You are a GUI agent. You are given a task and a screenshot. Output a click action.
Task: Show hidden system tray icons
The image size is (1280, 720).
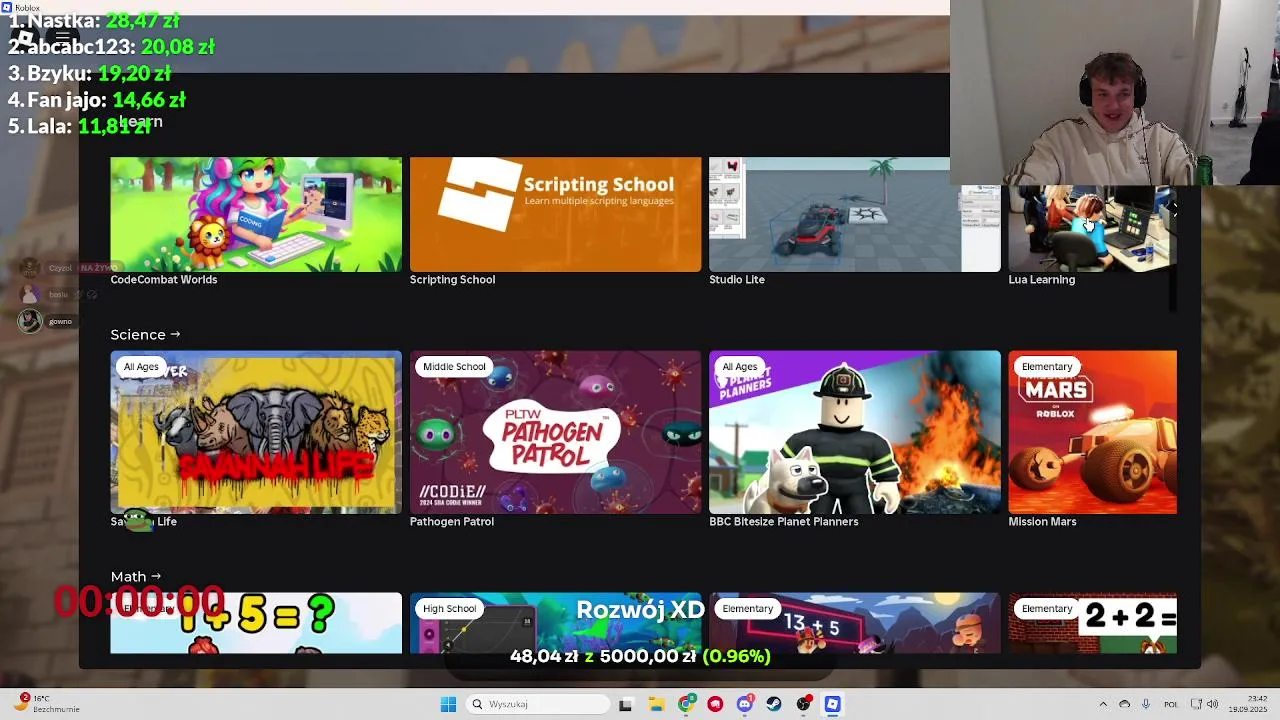click(x=1103, y=704)
